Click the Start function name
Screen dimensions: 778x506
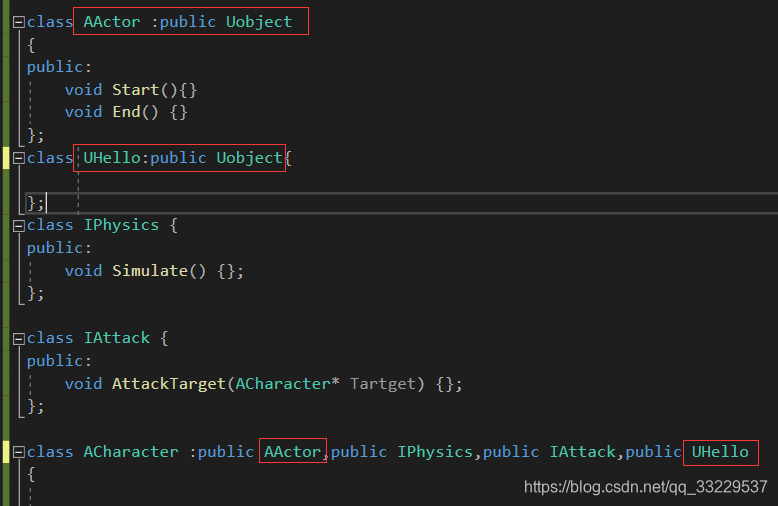point(135,90)
